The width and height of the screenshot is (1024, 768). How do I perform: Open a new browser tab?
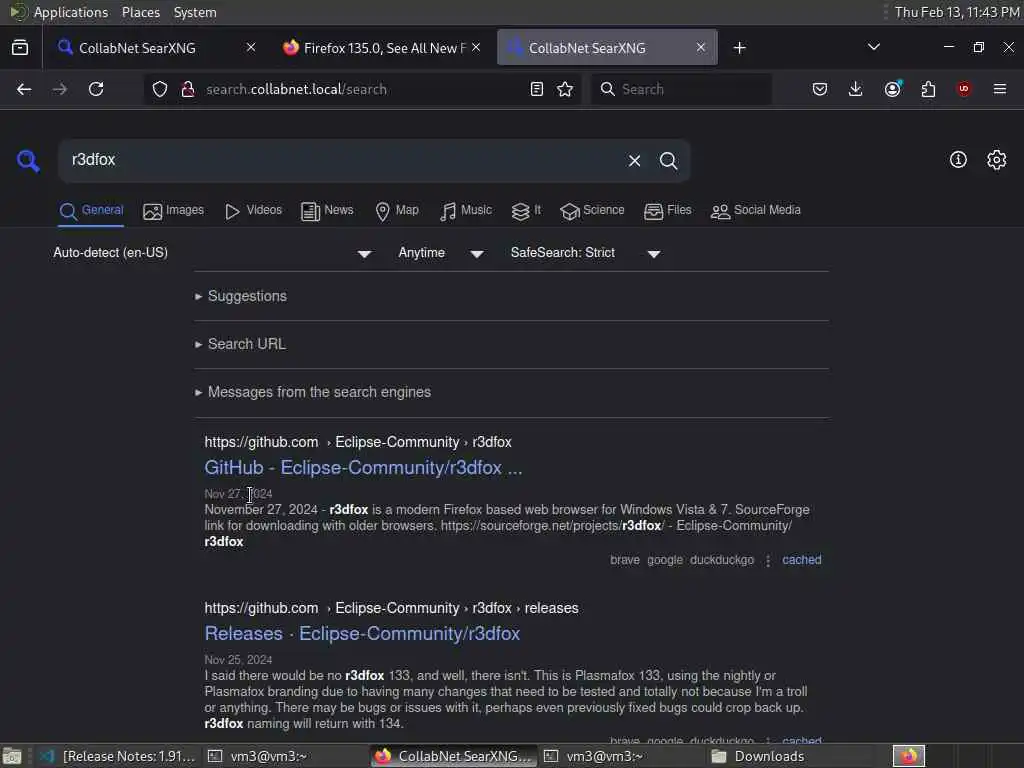(739, 48)
